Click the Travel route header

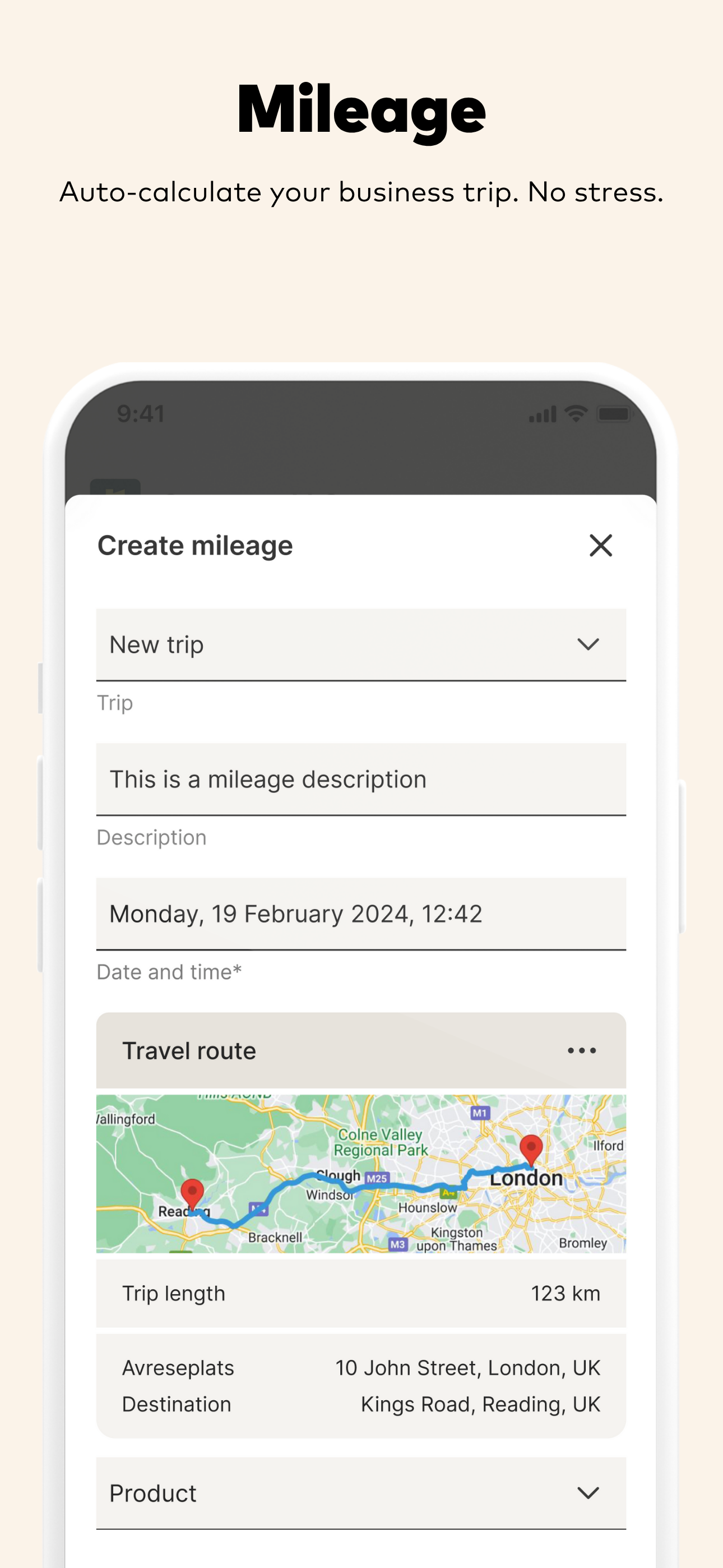tap(361, 1050)
